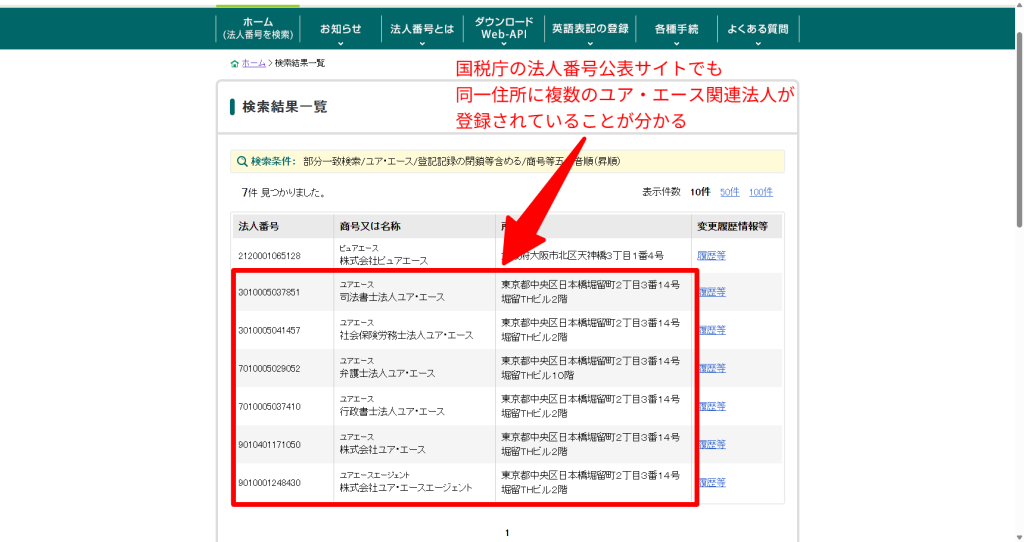The image size is (1024, 542).
Task: Open the 法人番号とは menu
Action: (x=422, y=29)
